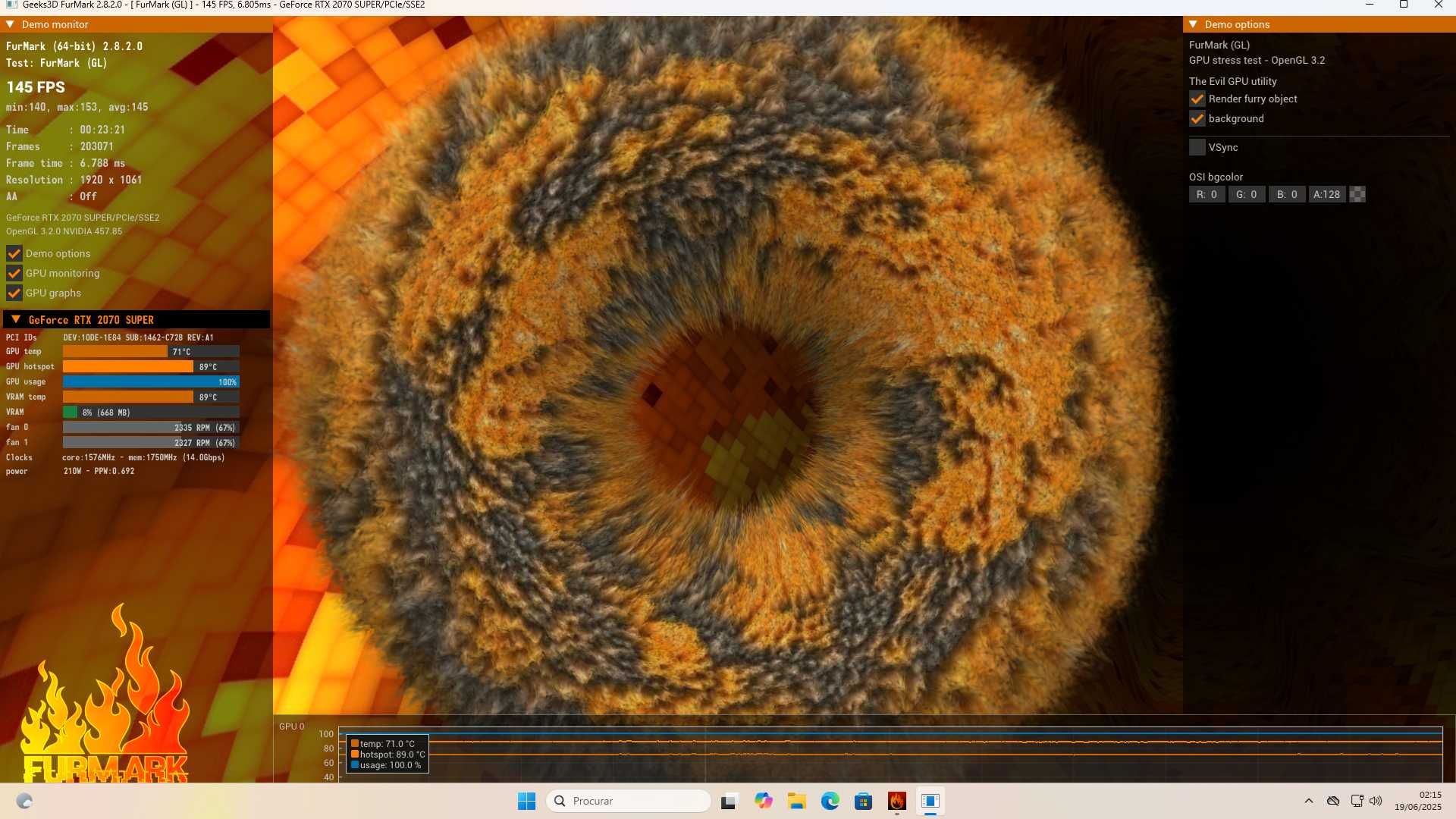Click the weather widget icon on taskbar
Screen dimensions: 1456x819
[24, 801]
